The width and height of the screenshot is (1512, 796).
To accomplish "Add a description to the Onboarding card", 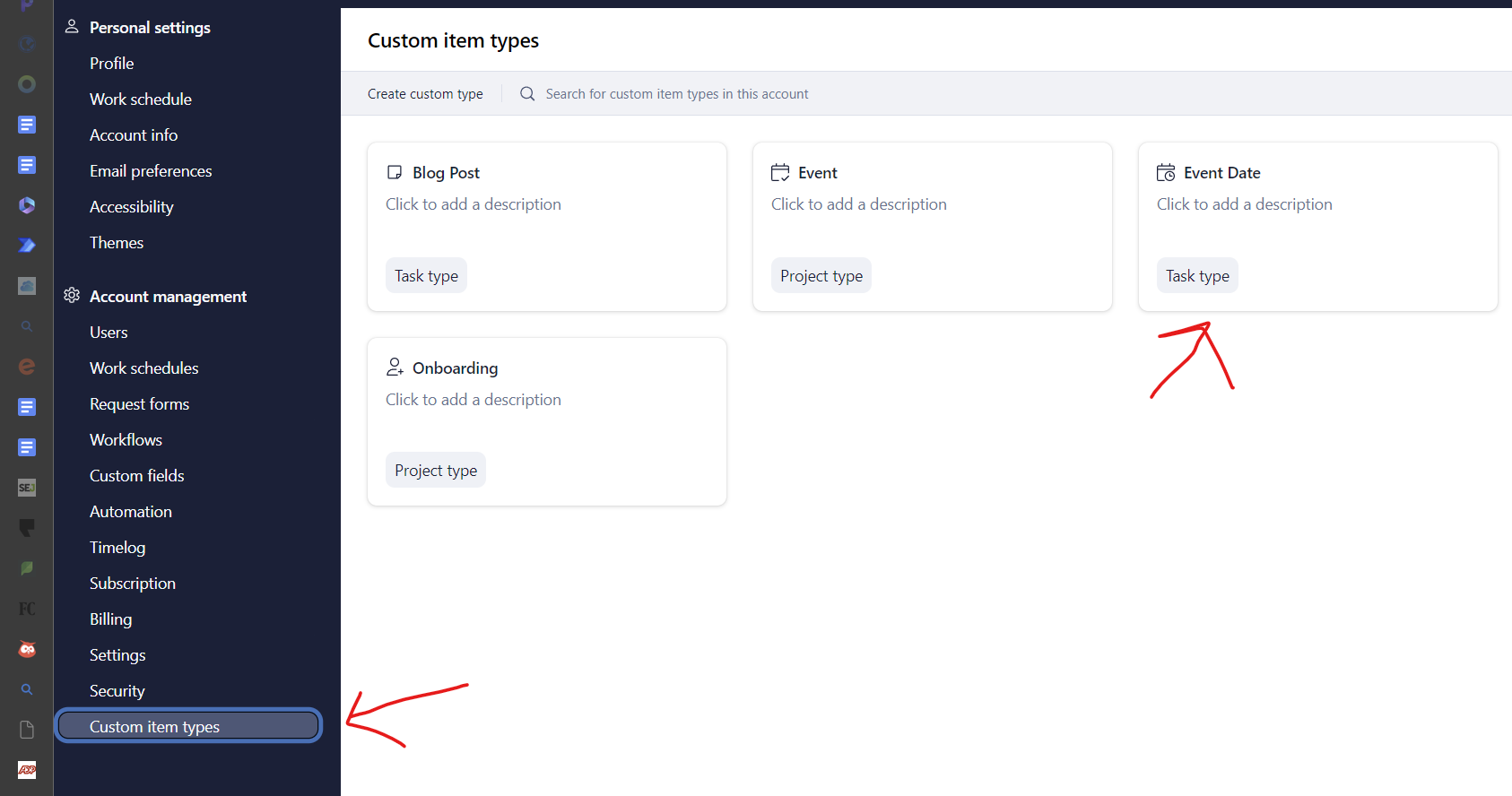I will tap(474, 400).
